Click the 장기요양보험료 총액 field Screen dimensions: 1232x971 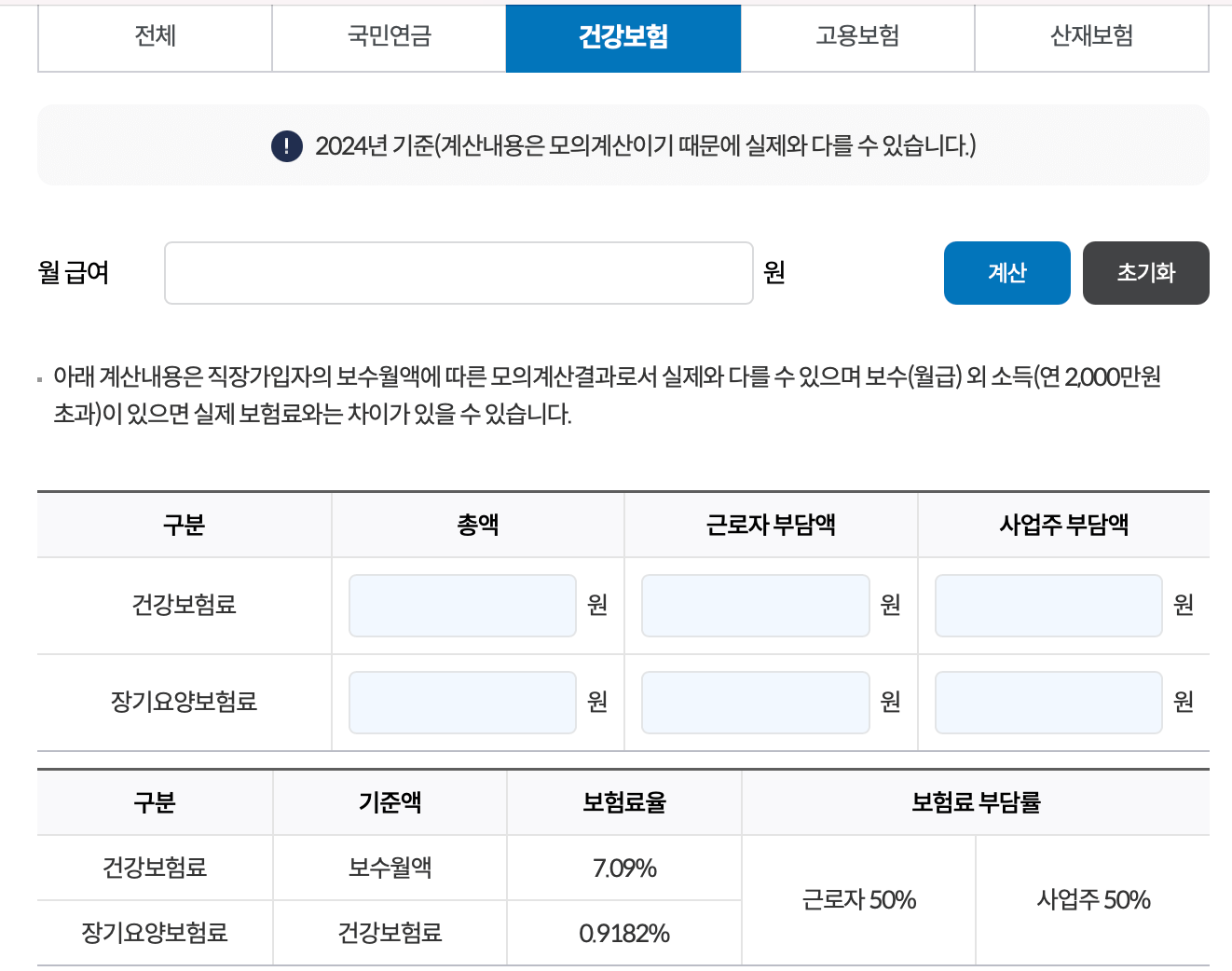pyautogui.click(x=461, y=702)
